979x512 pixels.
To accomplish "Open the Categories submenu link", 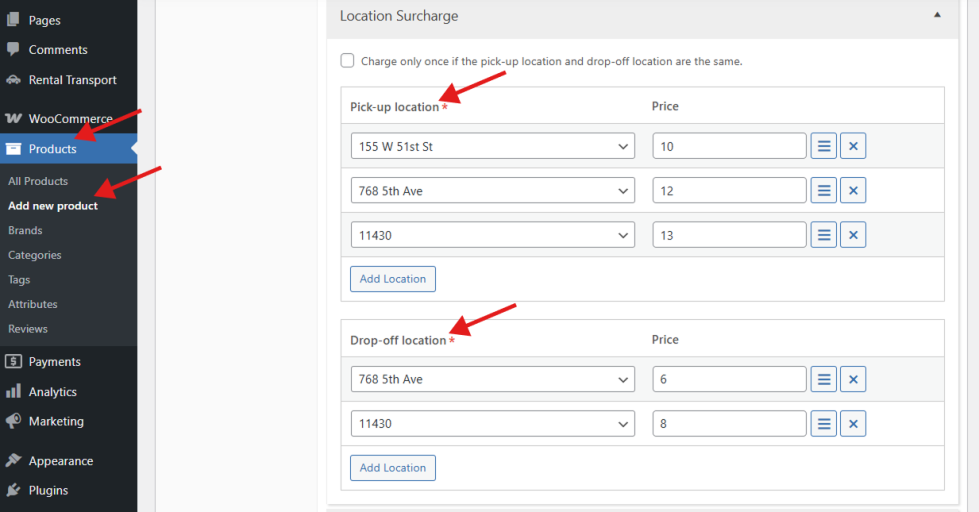I will 35,255.
